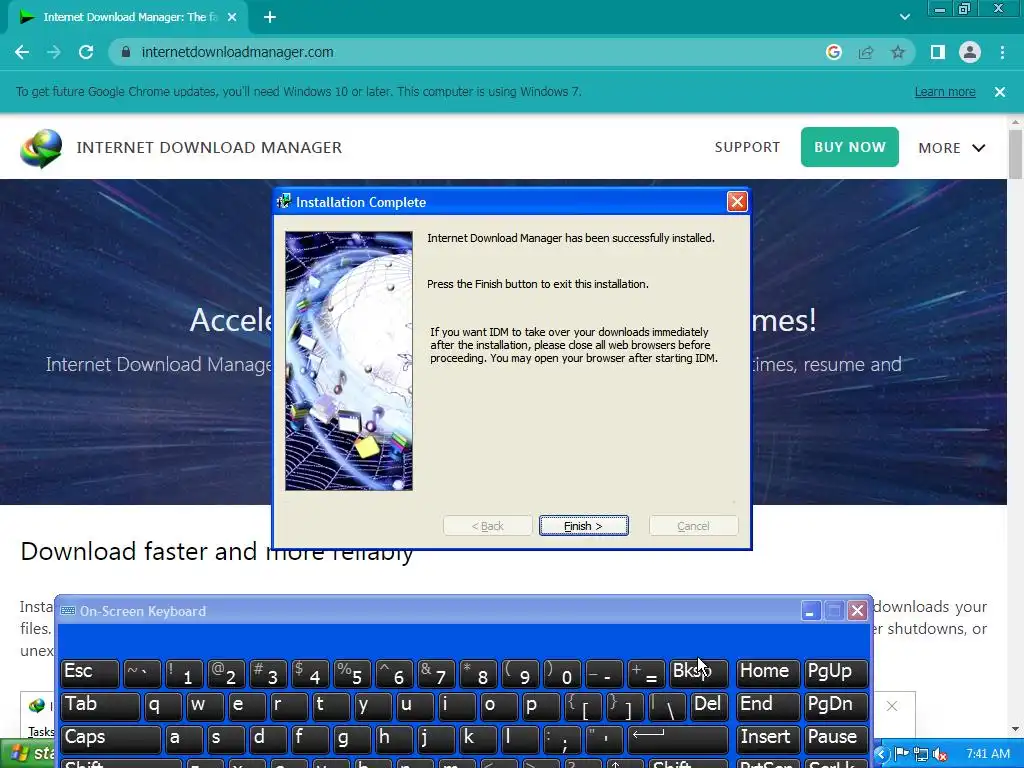
Task: Tap the tilde key on the keyboard
Action: 142,673
